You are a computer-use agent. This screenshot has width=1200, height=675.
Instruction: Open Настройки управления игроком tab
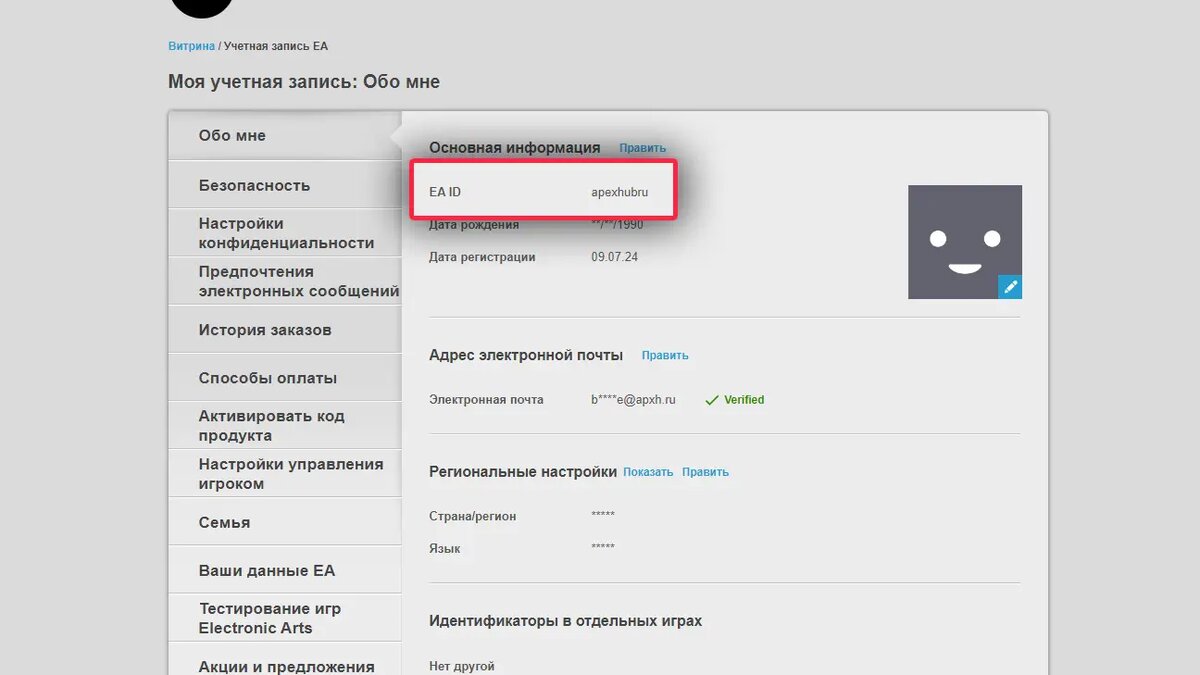tap(285, 474)
